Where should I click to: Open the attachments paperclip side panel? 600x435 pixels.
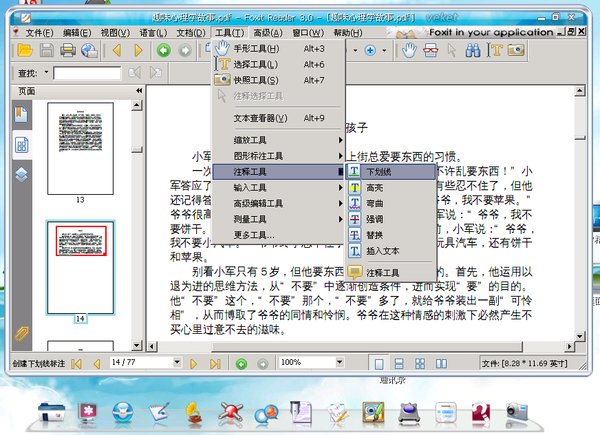coord(21,334)
